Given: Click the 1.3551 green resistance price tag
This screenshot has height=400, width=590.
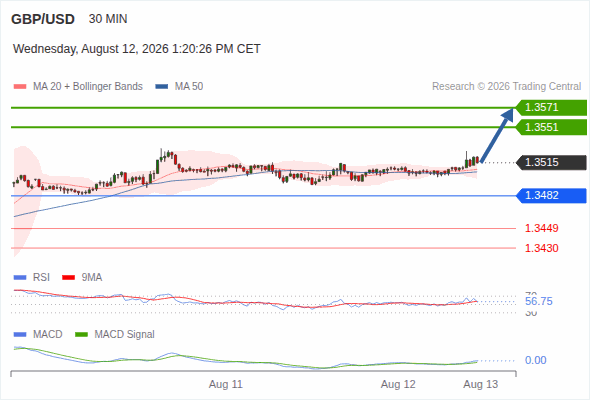Looking at the screenshot, I should coord(551,127).
